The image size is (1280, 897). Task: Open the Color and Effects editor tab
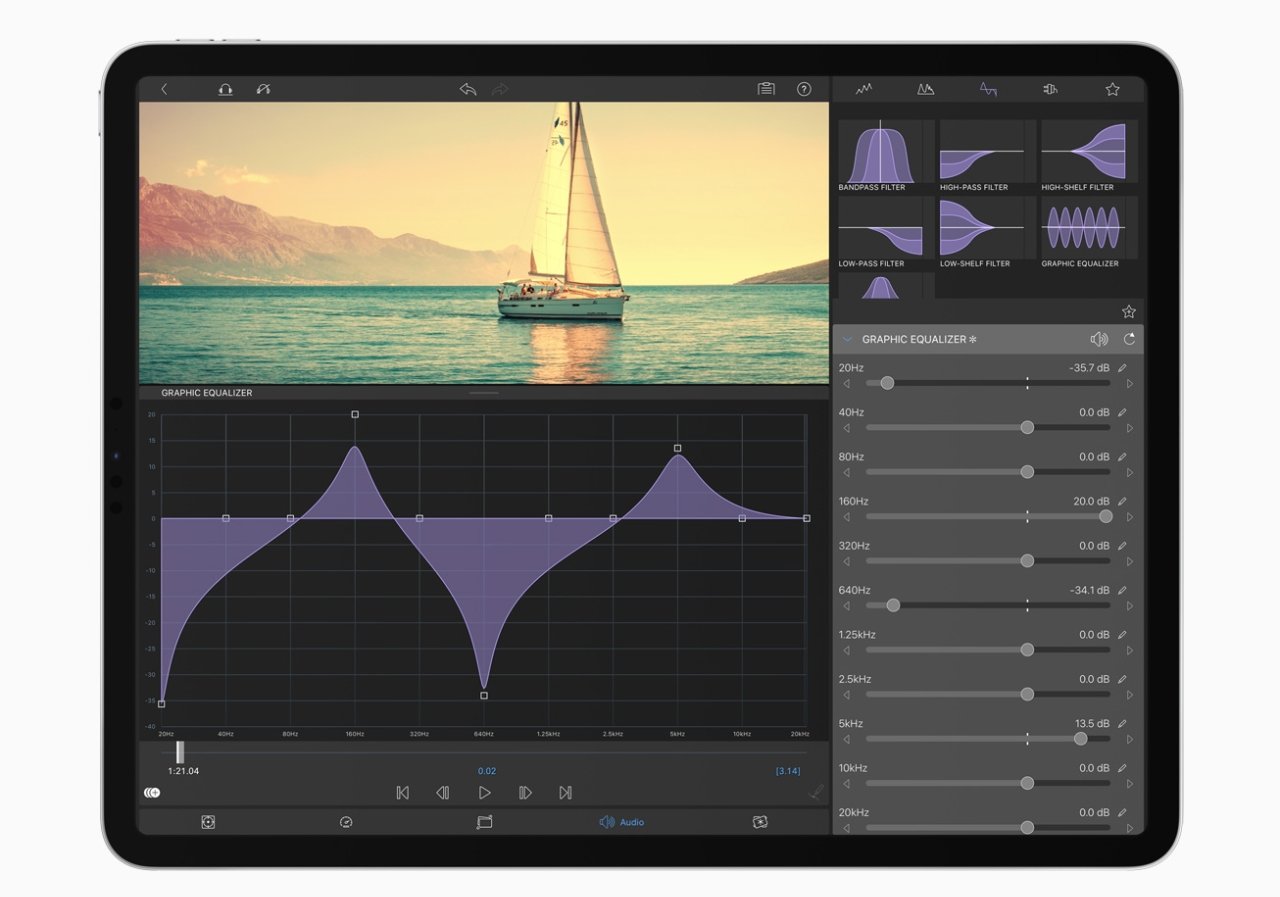pos(760,822)
